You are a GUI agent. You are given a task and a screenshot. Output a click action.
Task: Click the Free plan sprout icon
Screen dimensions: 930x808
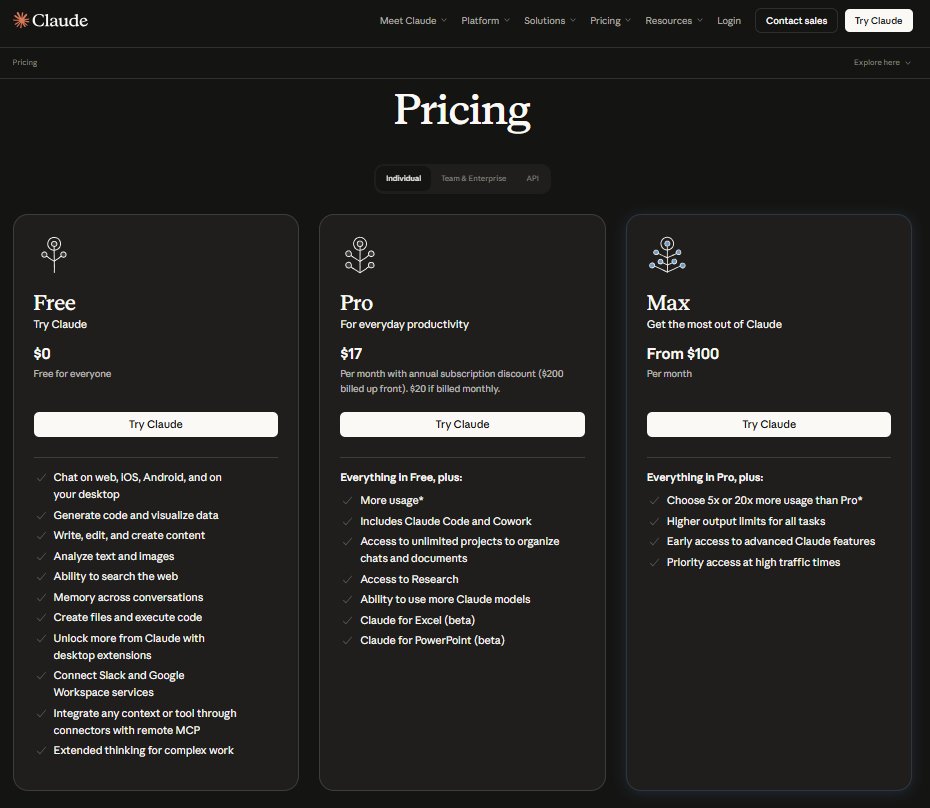coord(54,255)
